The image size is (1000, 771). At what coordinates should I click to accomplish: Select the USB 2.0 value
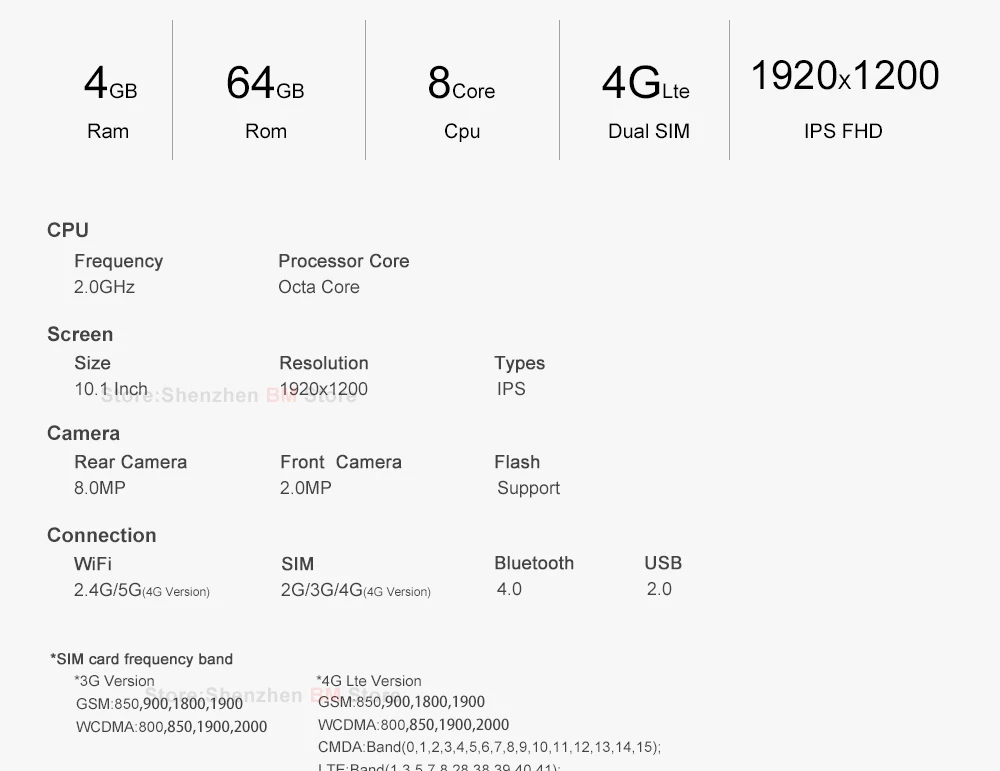pos(659,589)
